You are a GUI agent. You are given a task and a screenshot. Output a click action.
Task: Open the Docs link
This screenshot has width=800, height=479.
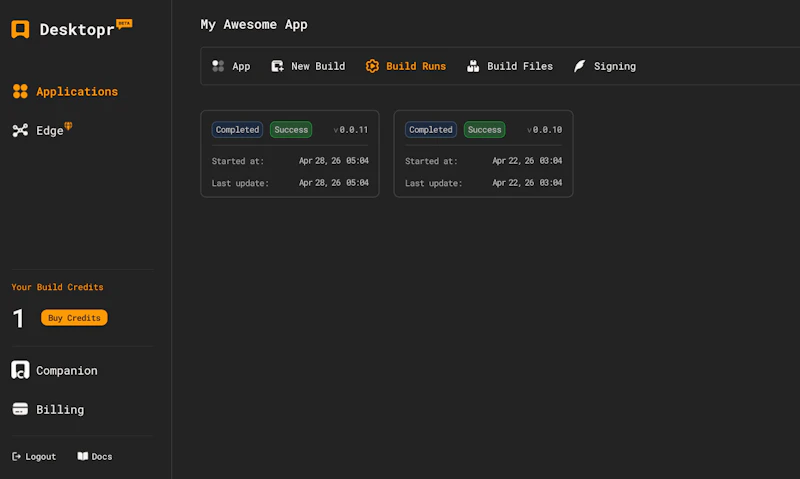[x=95, y=457]
